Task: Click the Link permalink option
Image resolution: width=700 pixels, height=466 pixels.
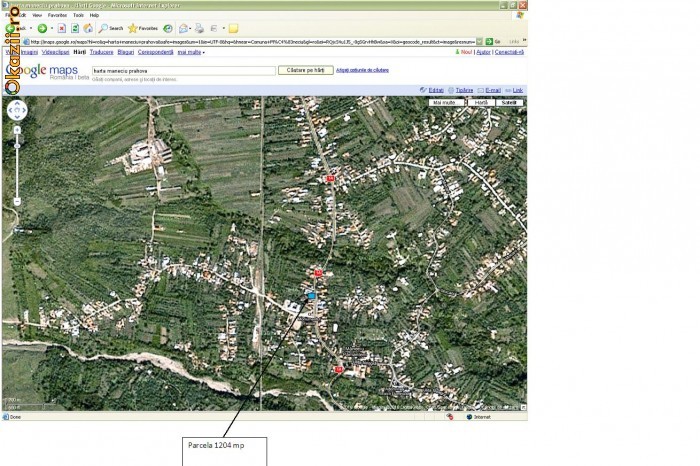Action: click(x=517, y=90)
